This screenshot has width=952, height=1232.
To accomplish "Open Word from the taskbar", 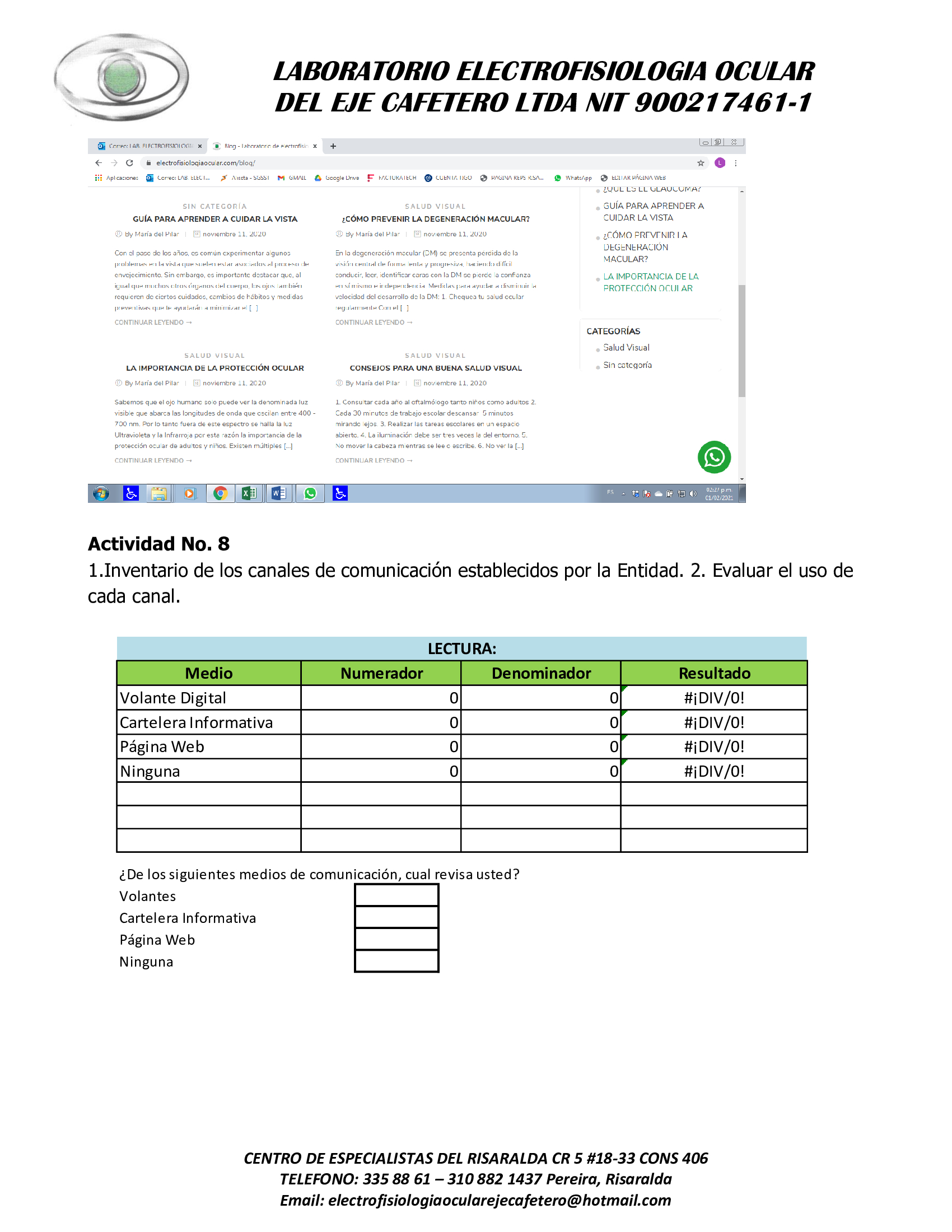I will point(279,493).
